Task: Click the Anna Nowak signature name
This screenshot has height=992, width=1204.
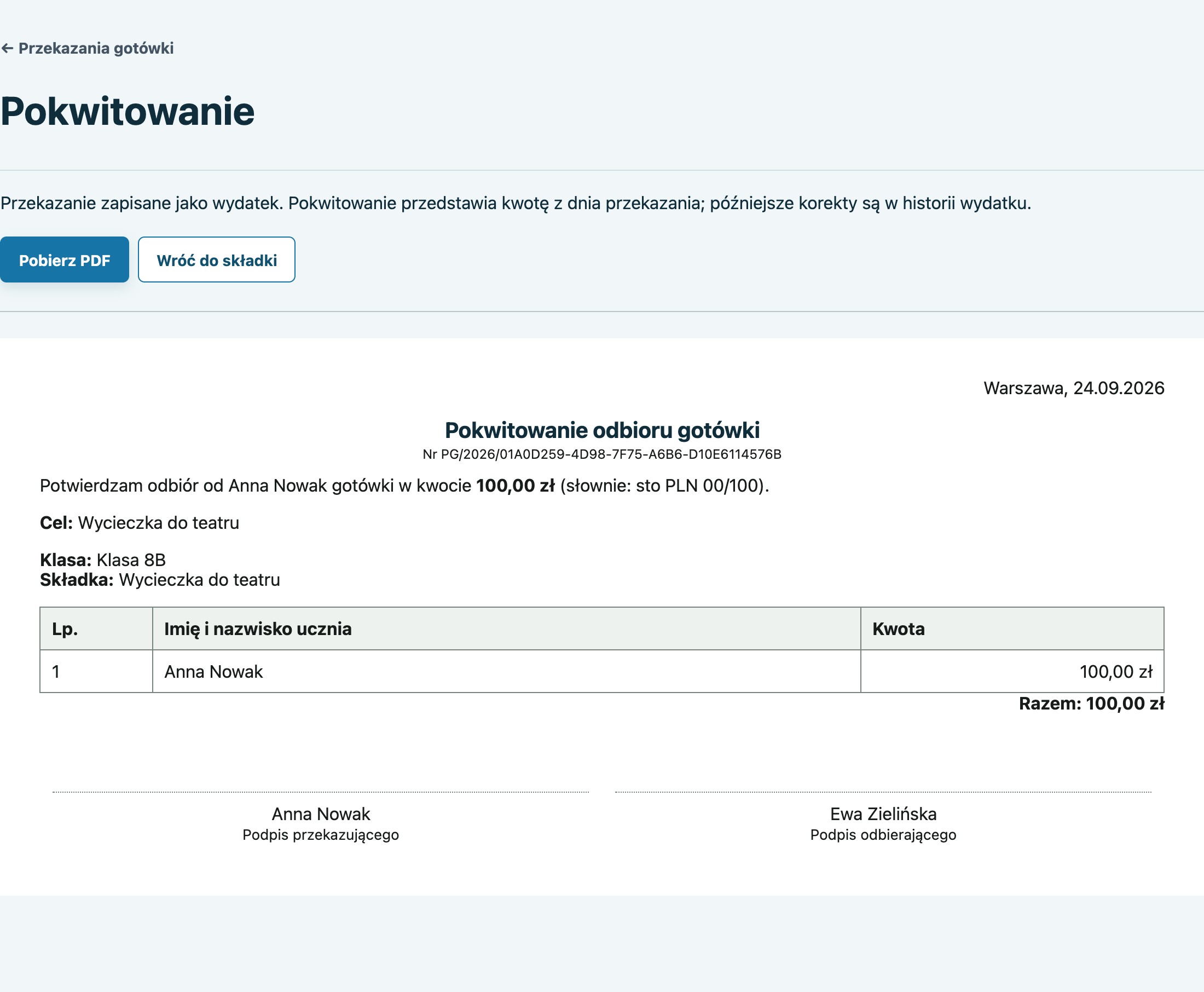Action: click(321, 814)
